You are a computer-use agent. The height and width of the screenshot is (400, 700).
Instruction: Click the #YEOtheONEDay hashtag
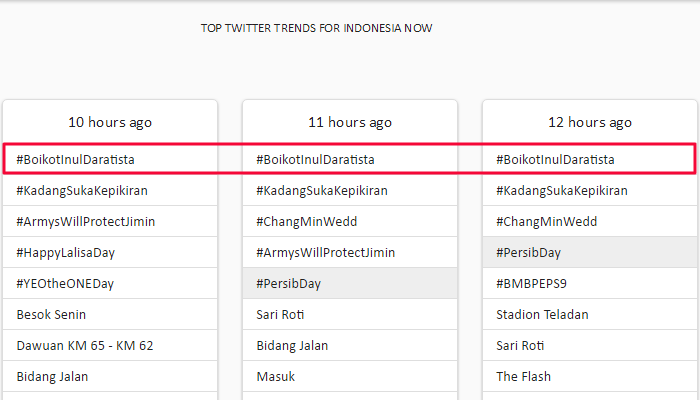click(x=66, y=283)
